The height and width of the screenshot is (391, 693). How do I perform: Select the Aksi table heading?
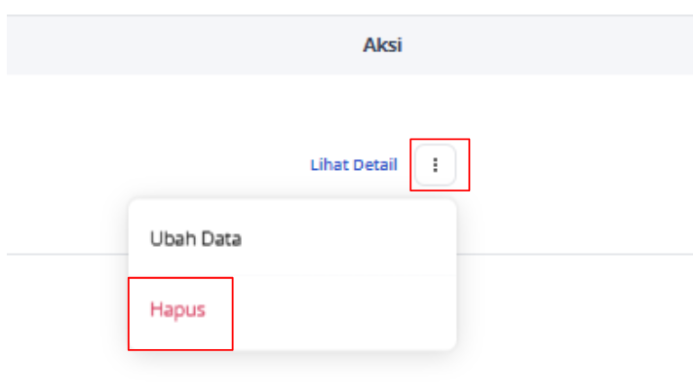coord(382,45)
